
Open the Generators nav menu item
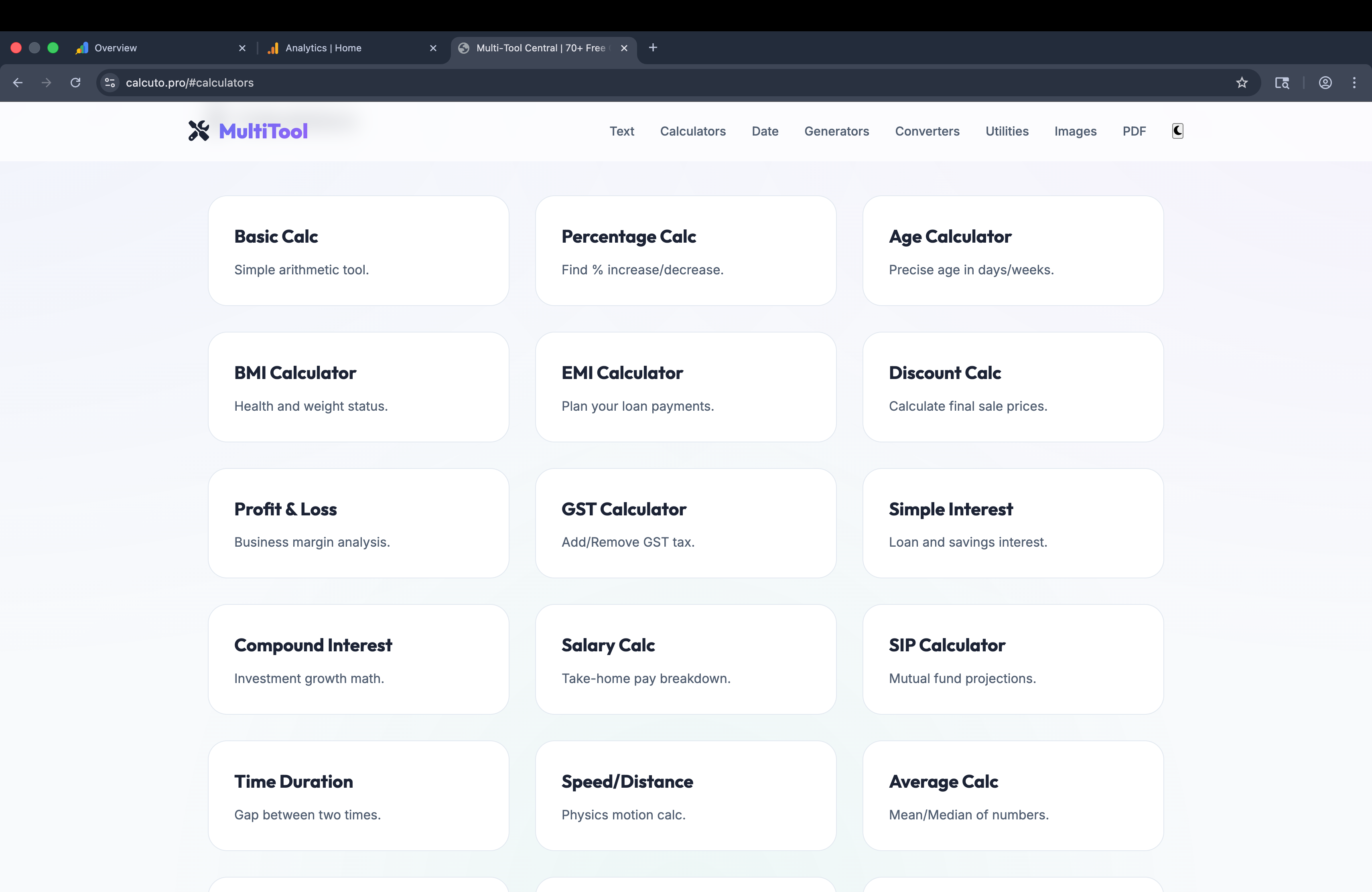(836, 132)
